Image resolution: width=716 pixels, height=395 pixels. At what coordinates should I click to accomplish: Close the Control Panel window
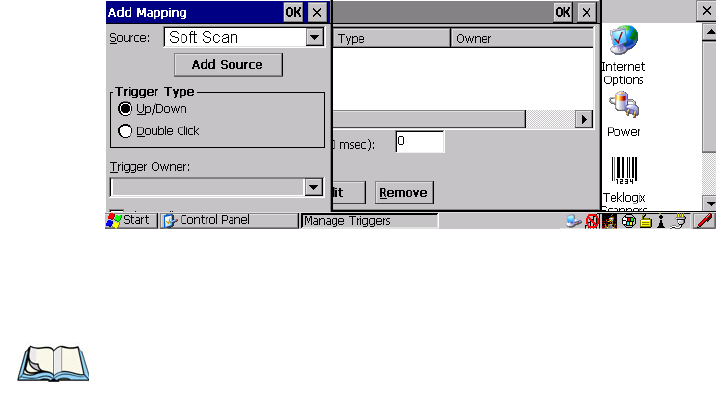[706, 11]
